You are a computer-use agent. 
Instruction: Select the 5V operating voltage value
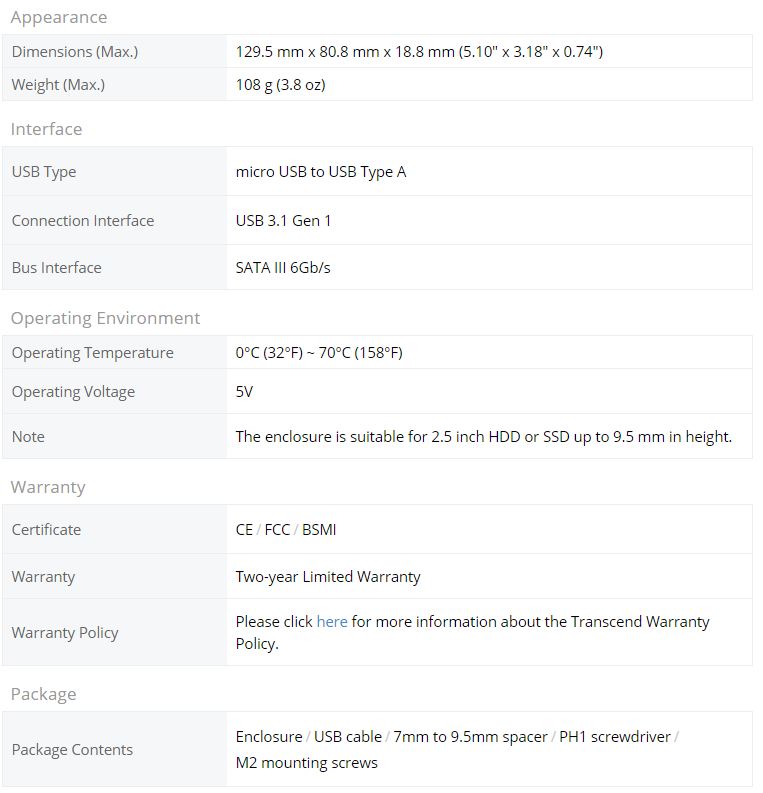244,391
